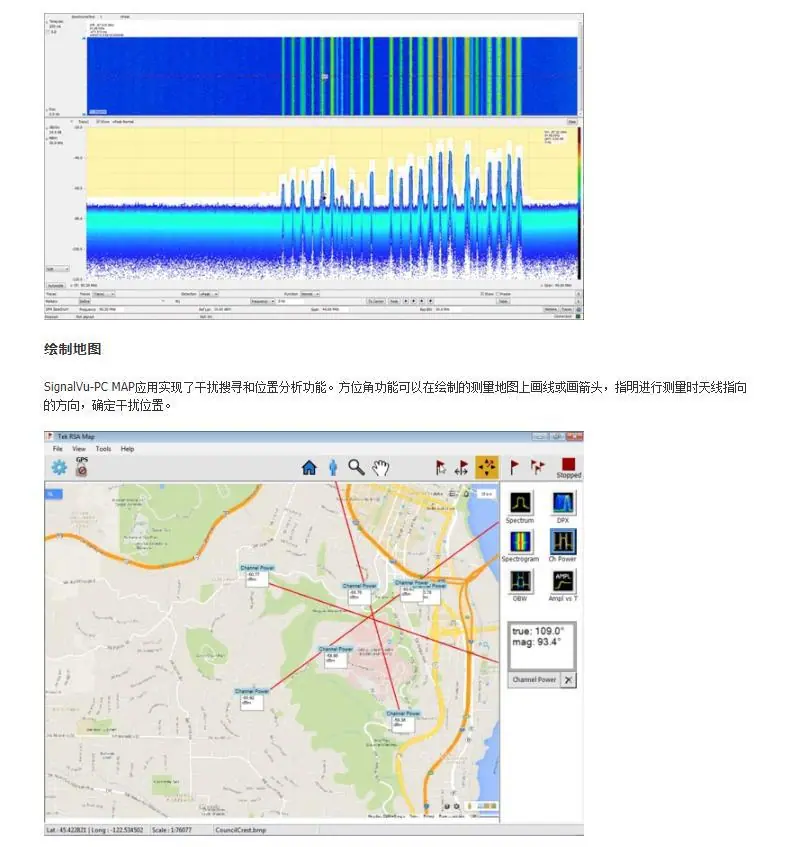
Task: Open the Function dropdown
Action: click(x=310, y=294)
